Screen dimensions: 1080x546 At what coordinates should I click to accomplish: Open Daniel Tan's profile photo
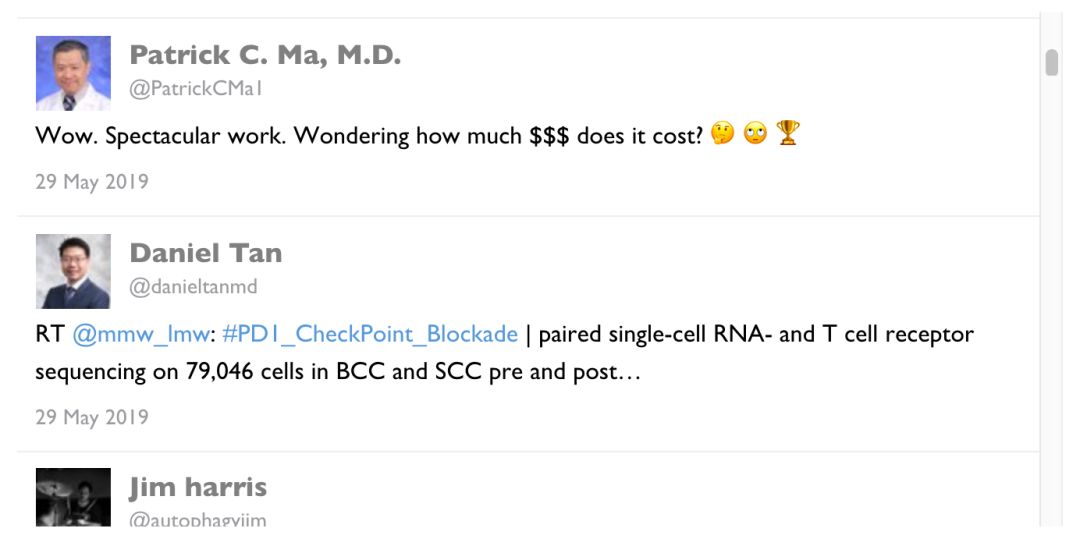pyautogui.click(x=73, y=271)
